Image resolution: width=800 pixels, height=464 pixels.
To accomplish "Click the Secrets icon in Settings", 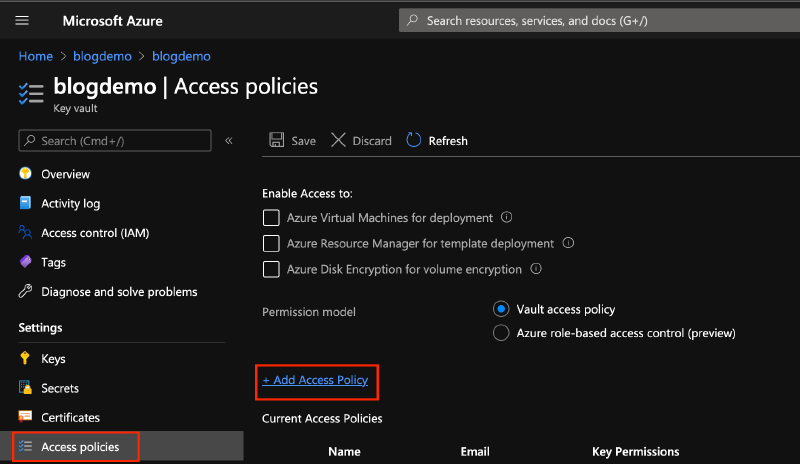I will click(25, 387).
